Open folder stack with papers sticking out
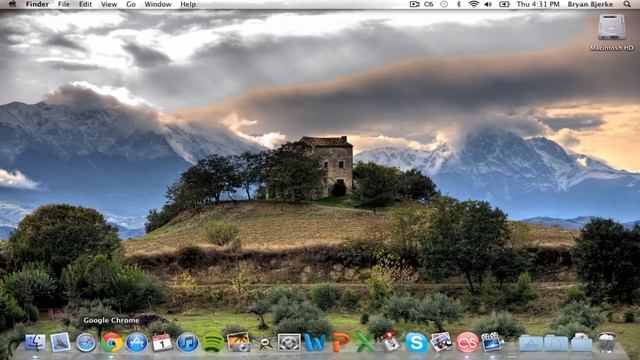The width and height of the screenshot is (640, 360). [581, 342]
